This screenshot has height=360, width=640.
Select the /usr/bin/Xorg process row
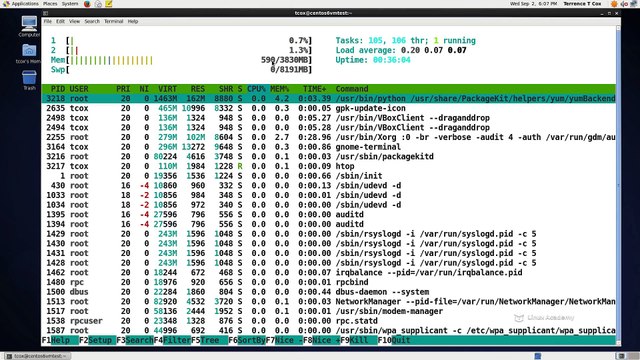[329, 137]
